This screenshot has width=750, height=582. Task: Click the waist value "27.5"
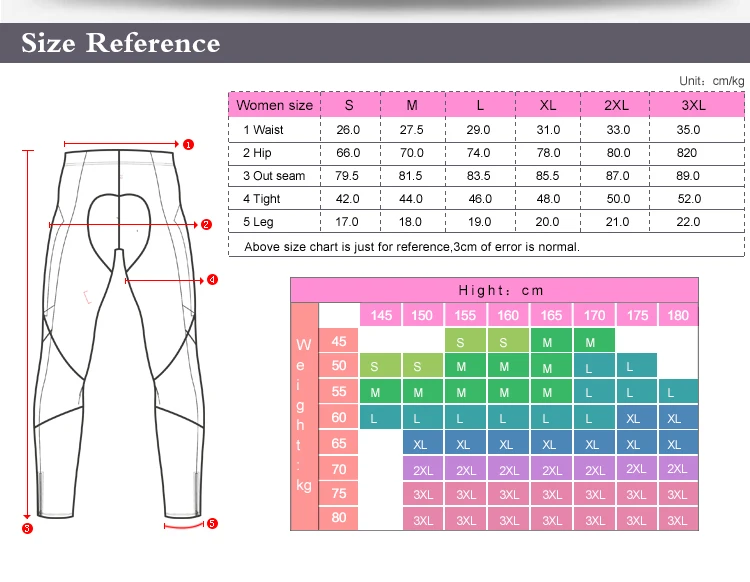411,130
